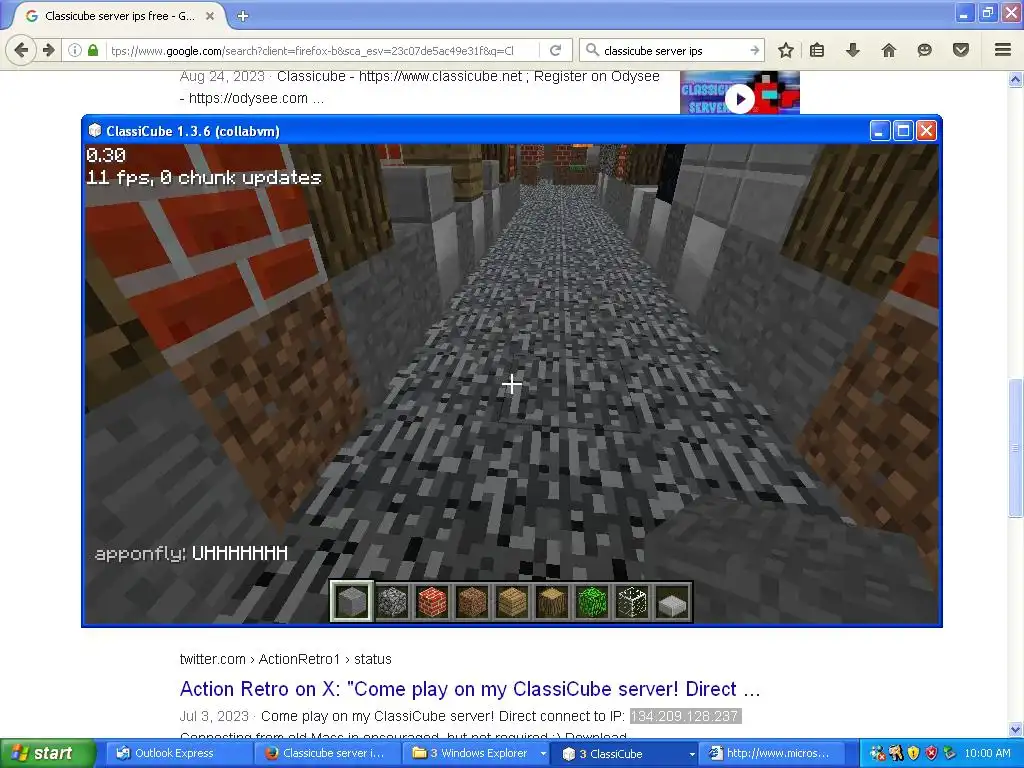
Task: Switch to Classicube server Firefox taskbar button
Action: coord(325,753)
